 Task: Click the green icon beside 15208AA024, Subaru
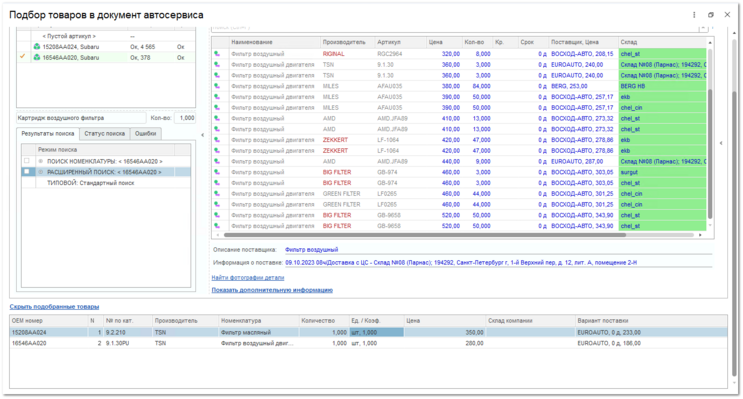click(36, 47)
